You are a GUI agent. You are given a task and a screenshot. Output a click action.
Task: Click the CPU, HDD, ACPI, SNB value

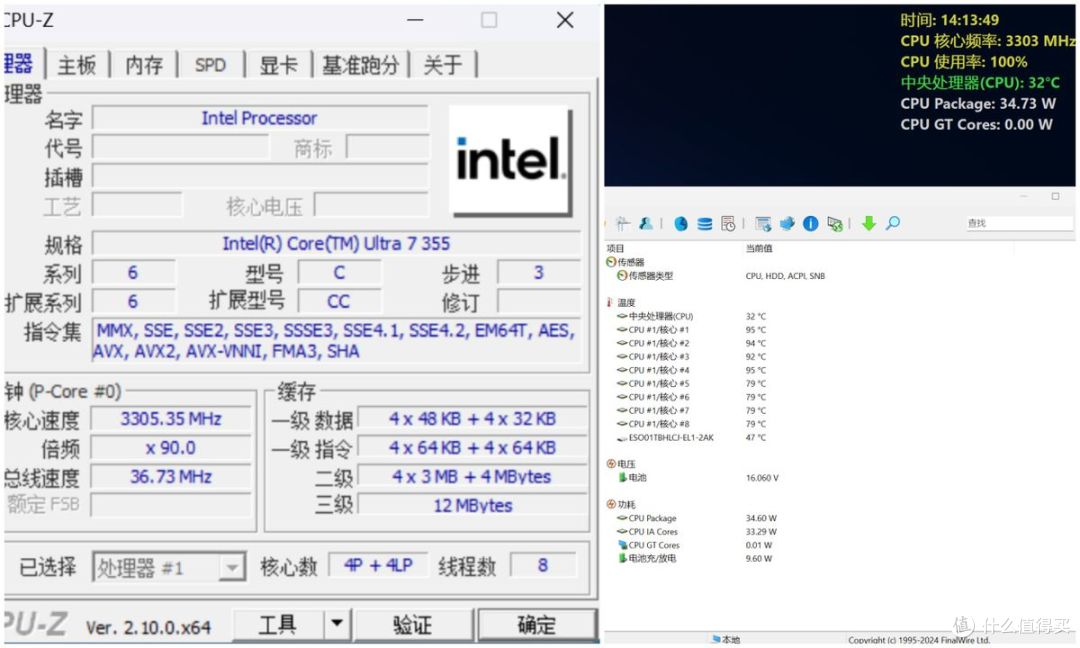pyautogui.click(x=785, y=275)
